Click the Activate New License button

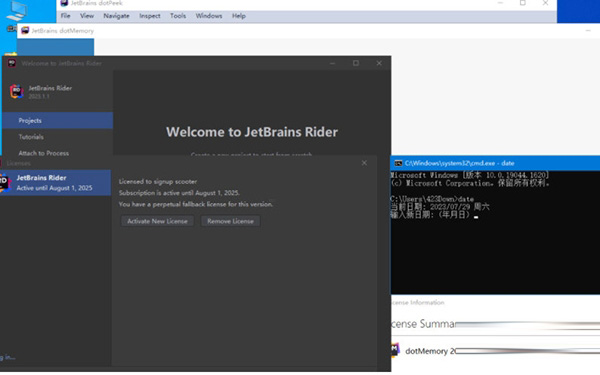tap(157, 221)
